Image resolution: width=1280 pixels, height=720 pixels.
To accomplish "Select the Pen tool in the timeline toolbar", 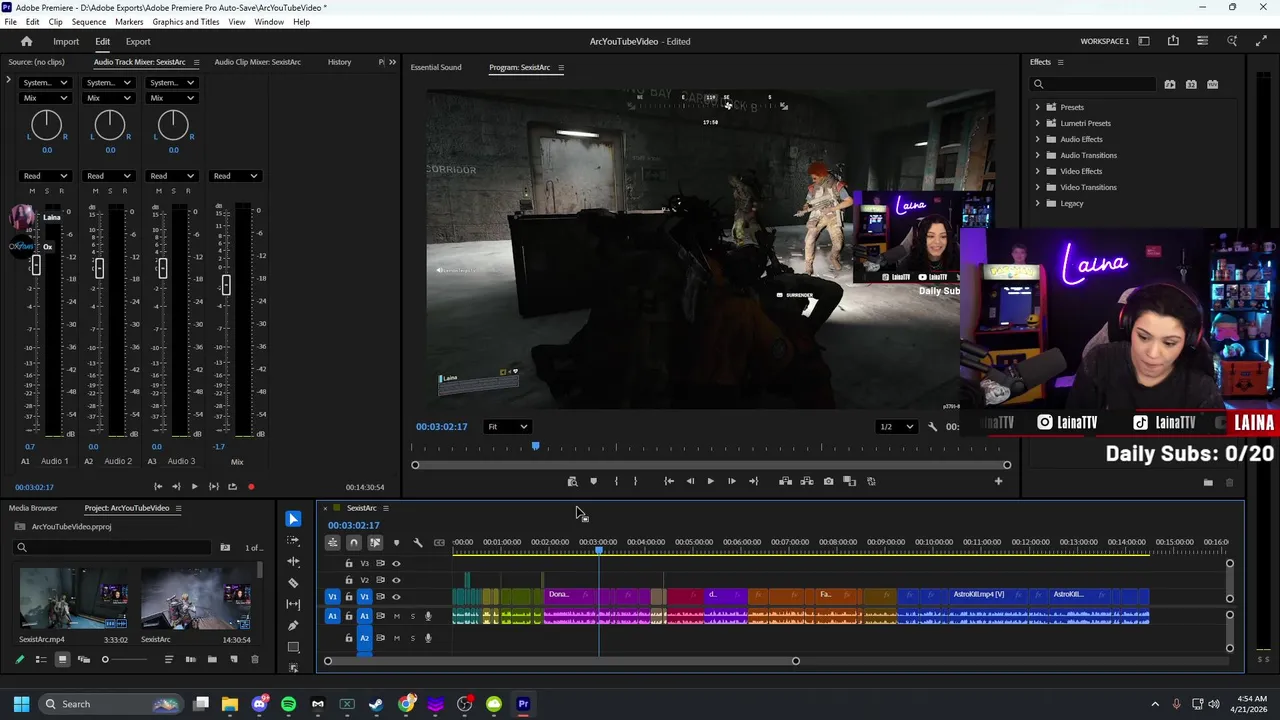I will pyautogui.click(x=293, y=625).
